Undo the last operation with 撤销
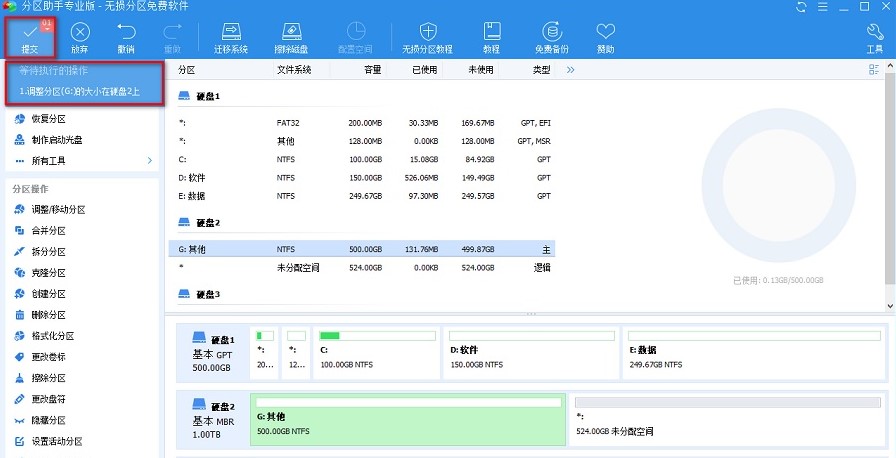This screenshot has height=458, width=896. [126, 37]
